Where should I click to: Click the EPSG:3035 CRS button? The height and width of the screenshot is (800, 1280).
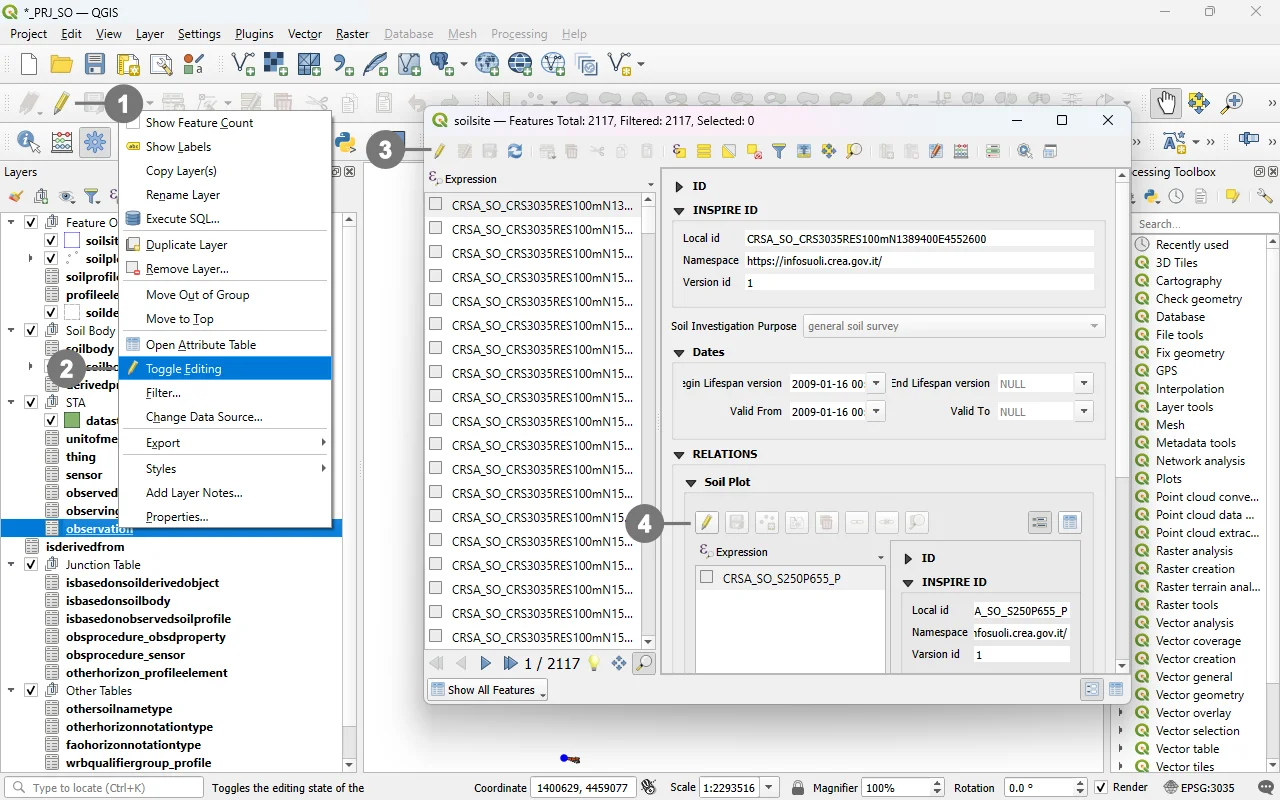coord(1198,788)
